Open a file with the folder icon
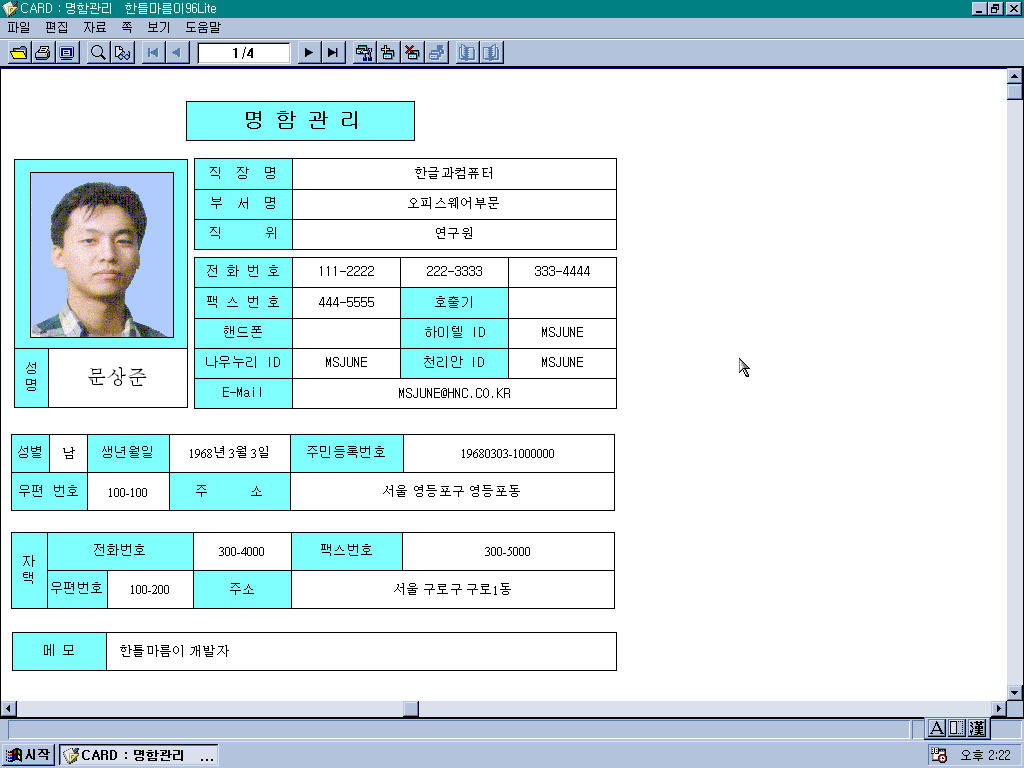The image size is (1024, 768). 19,53
